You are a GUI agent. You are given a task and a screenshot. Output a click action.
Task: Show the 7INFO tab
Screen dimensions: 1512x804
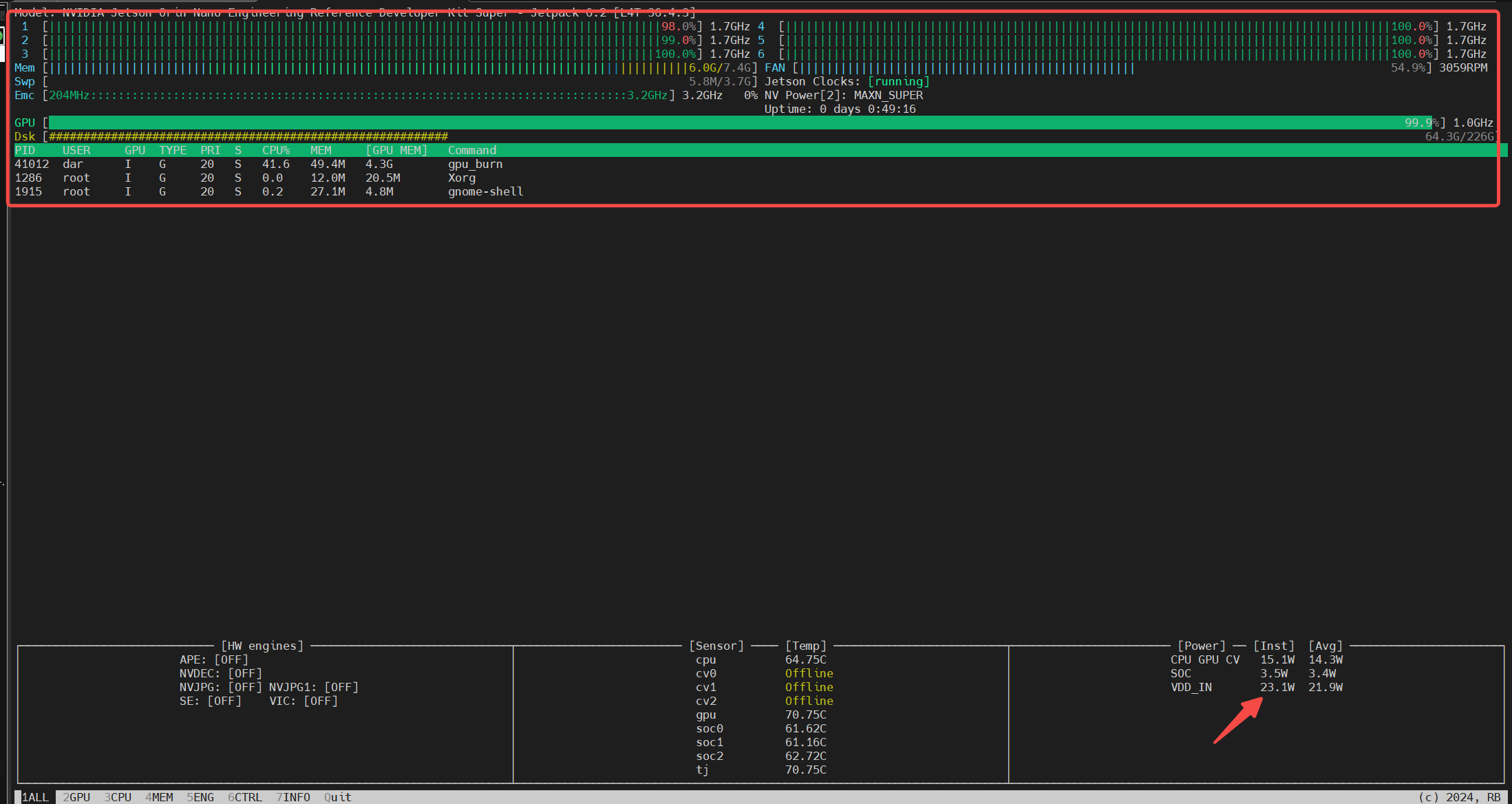pyautogui.click(x=293, y=797)
